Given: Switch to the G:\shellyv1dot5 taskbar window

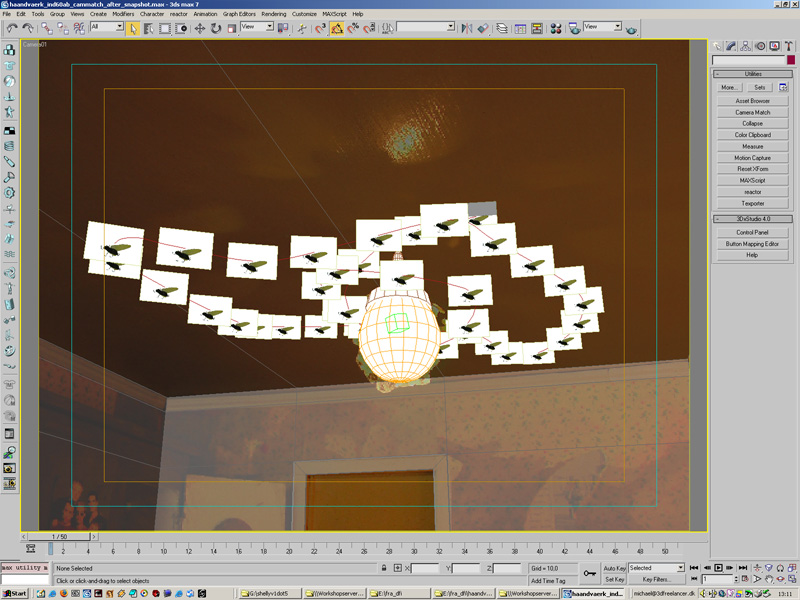Looking at the screenshot, I should (x=268, y=593).
